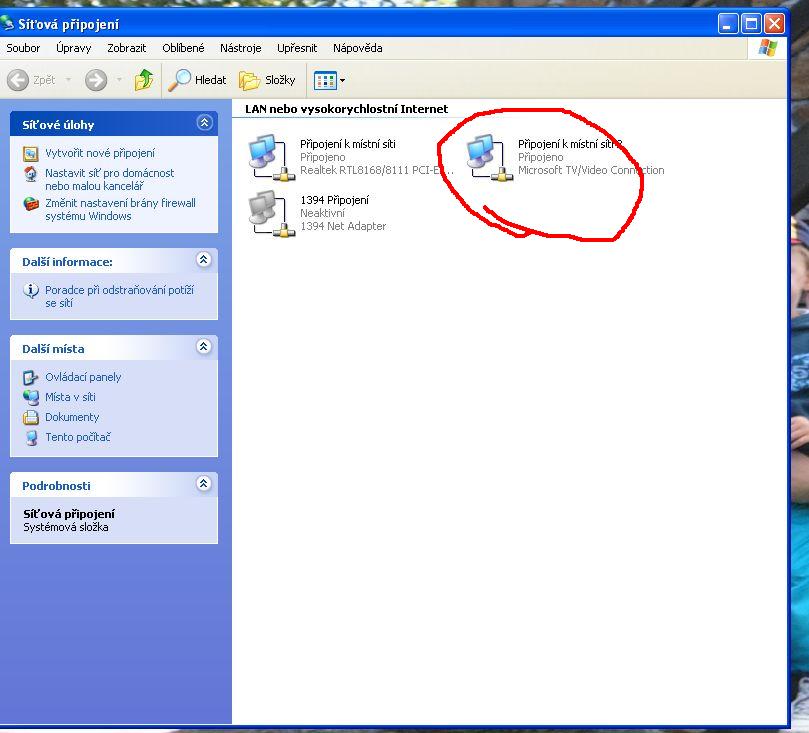Open the Views dropdown arrow
The height and width of the screenshot is (733, 809).
pyautogui.click(x=342, y=80)
